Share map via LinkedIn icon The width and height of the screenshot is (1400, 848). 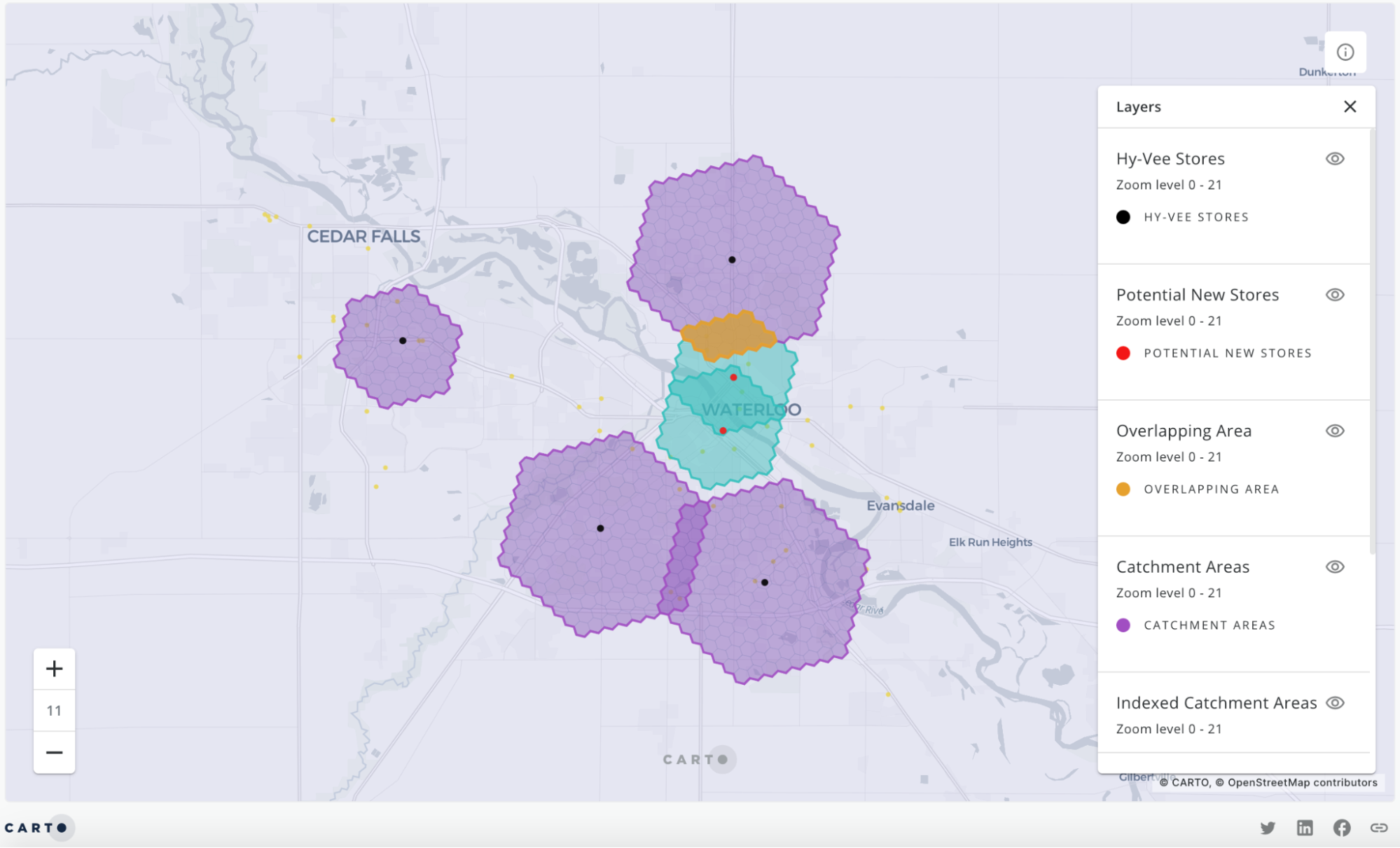pyautogui.click(x=1305, y=828)
